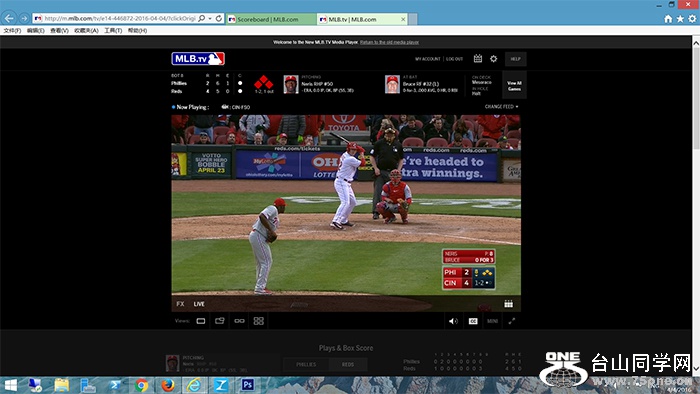Switch to the Scoreboard | MLB.com tab

coord(271,19)
